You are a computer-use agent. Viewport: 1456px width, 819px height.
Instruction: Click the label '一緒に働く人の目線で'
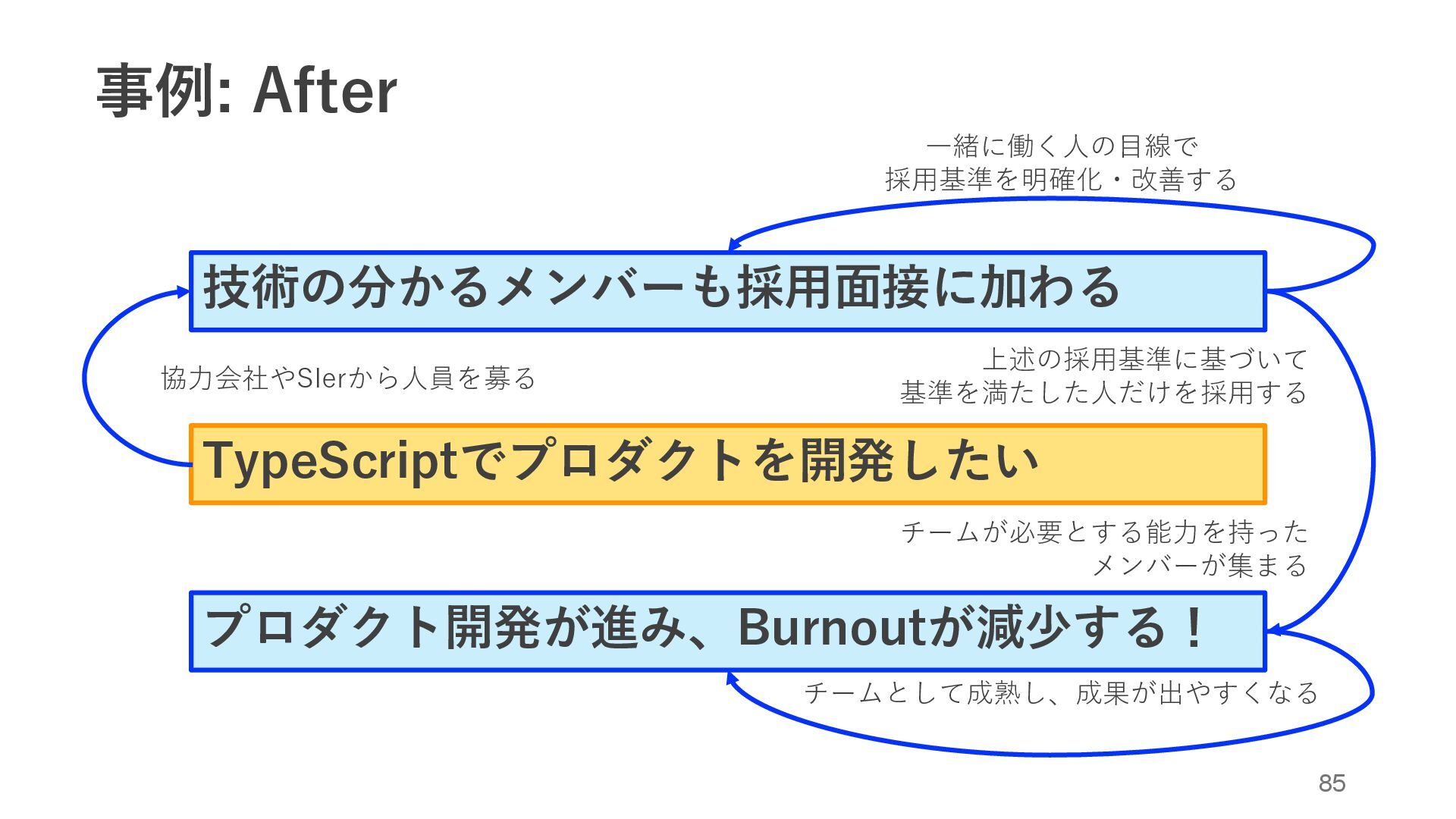point(1061,145)
